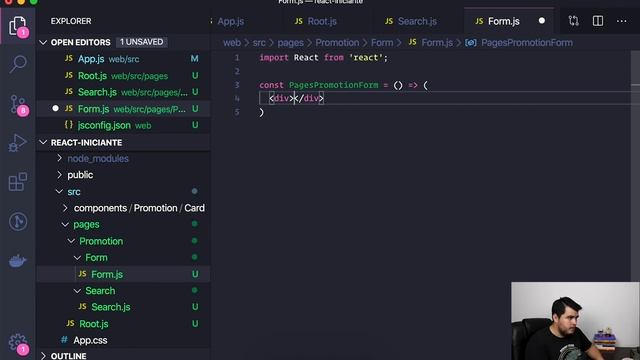
Task: Click line number 1 in gutter
Action: pyautogui.click(x=237, y=58)
